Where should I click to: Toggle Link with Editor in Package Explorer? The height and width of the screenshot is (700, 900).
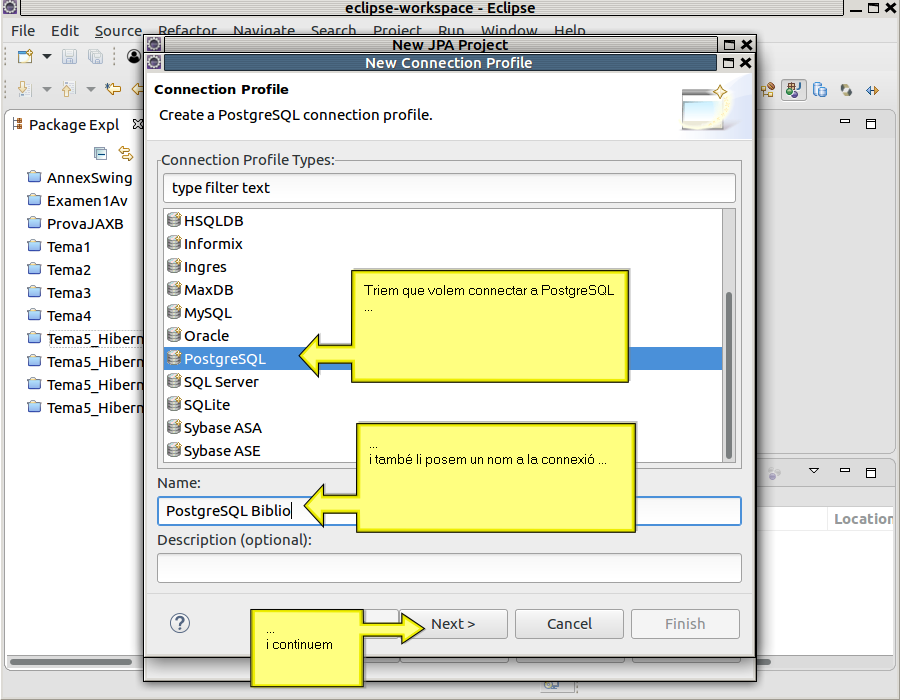(126, 153)
